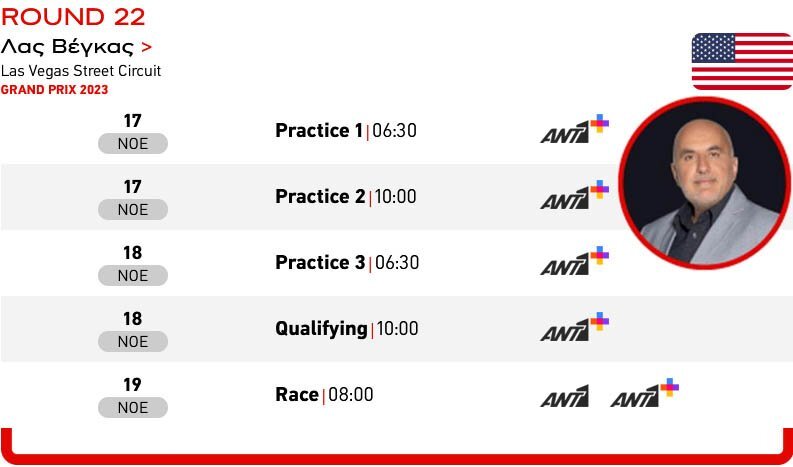Click the United States flag icon
This screenshot has width=793, height=467.
742,61
